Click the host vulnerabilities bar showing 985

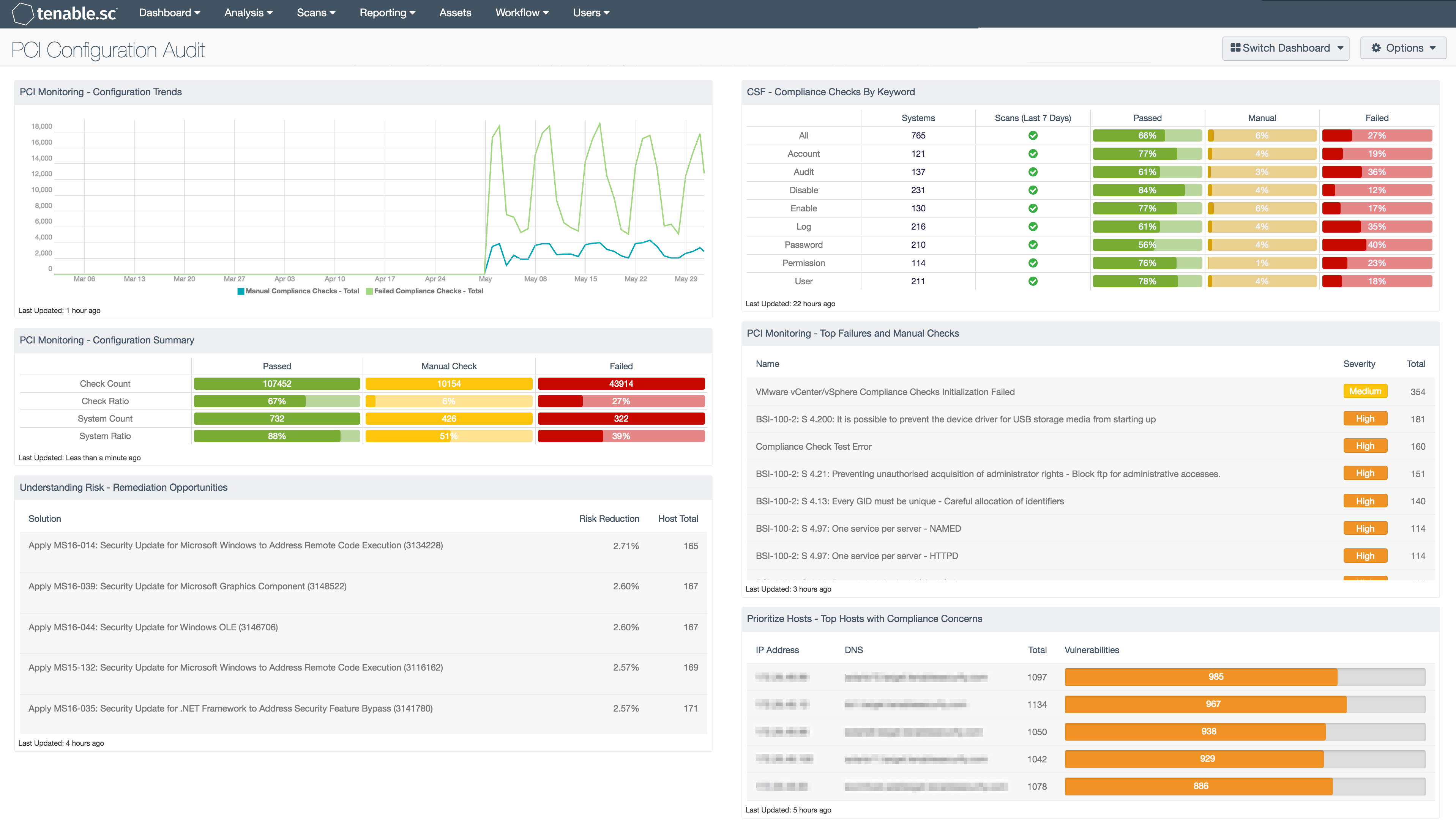tap(1245, 677)
